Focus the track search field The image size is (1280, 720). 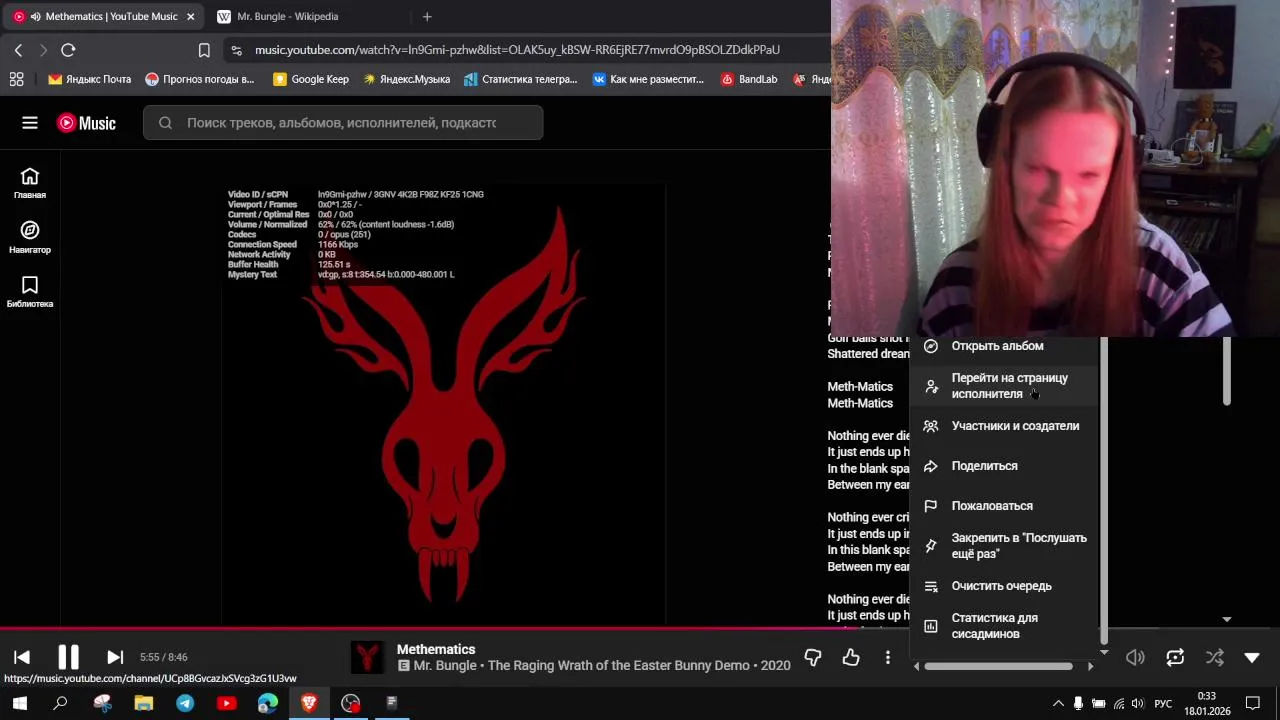tap(343, 123)
